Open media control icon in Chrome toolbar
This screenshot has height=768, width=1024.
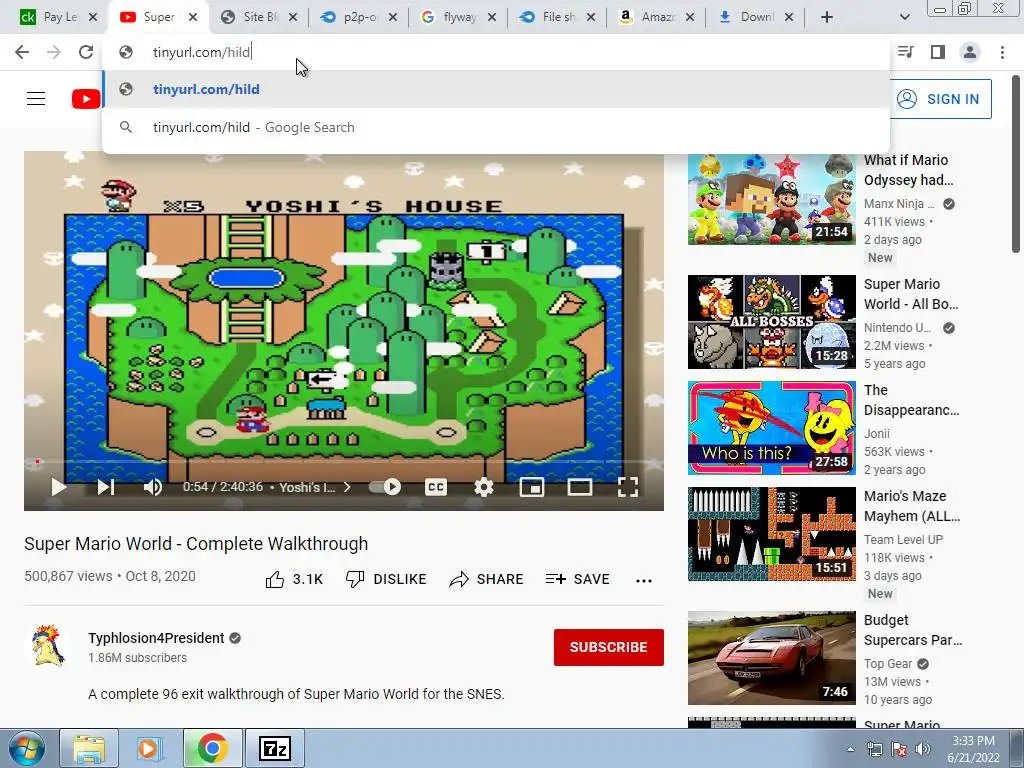click(906, 52)
